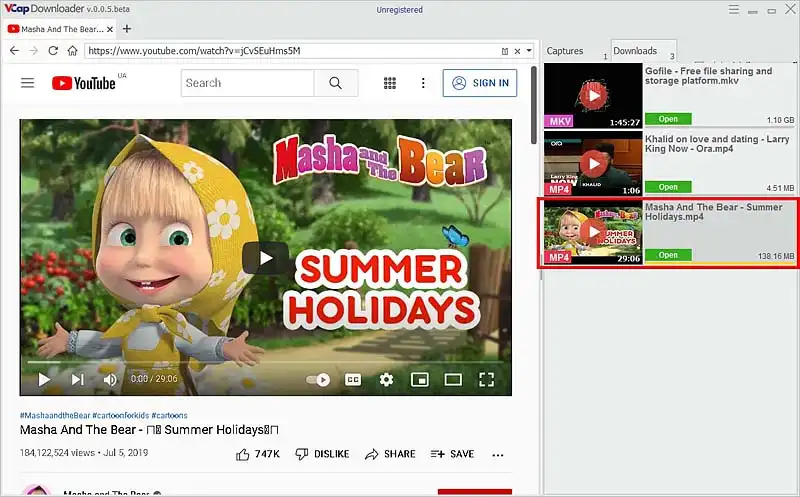
Task: Click the SIGN IN button
Action: (x=480, y=83)
